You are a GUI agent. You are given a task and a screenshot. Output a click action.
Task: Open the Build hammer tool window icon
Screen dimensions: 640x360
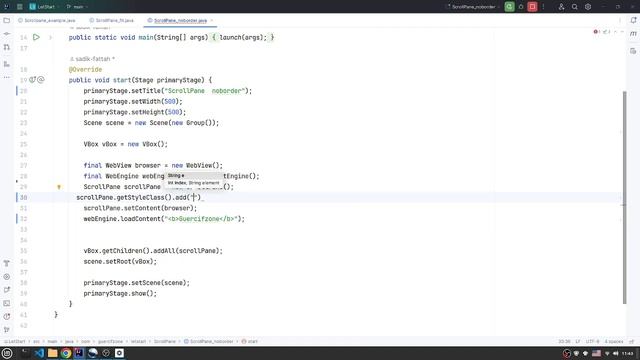7,263
